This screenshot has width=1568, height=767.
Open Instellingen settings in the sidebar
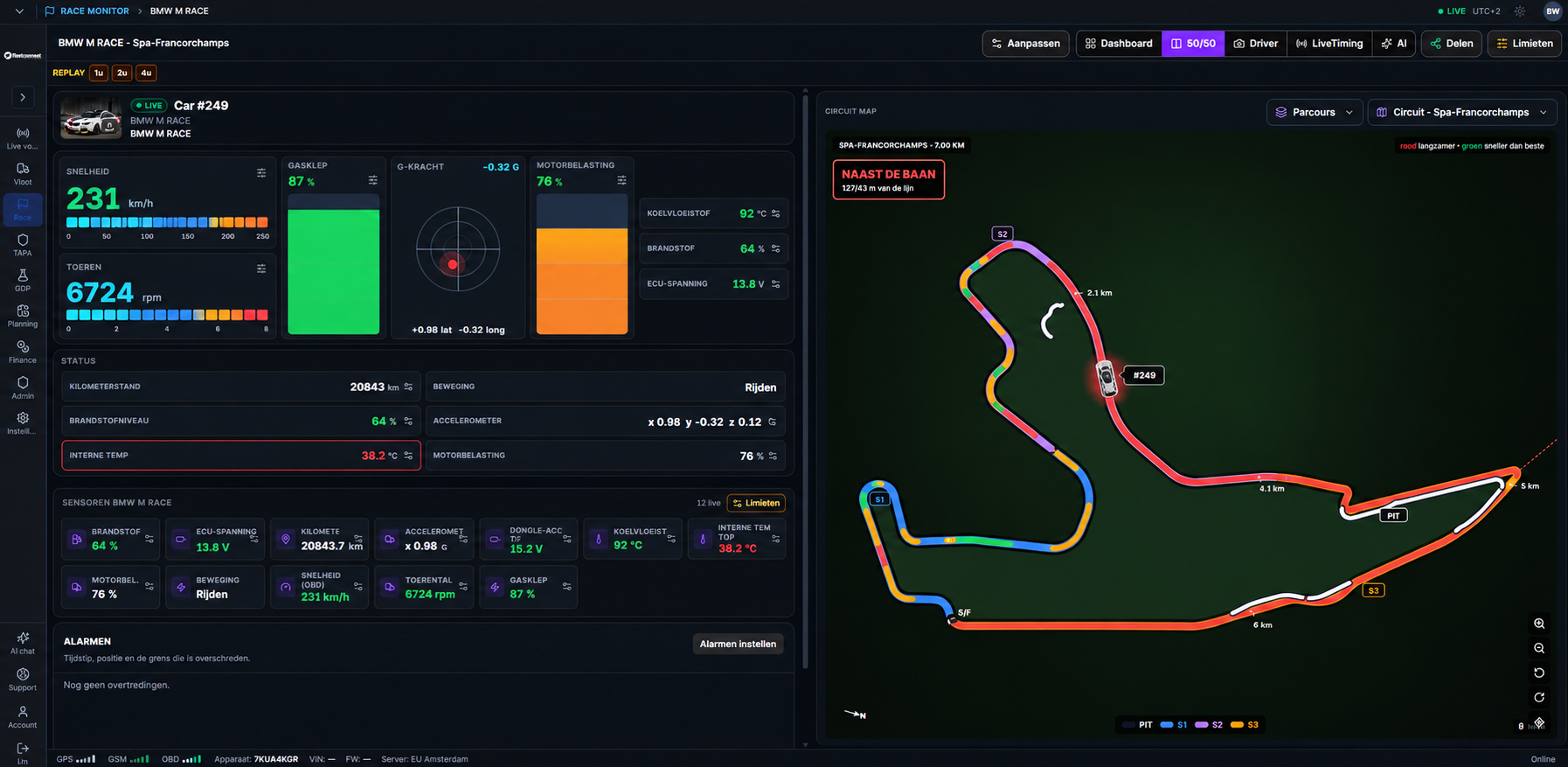pyautogui.click(x=23, y=423)
